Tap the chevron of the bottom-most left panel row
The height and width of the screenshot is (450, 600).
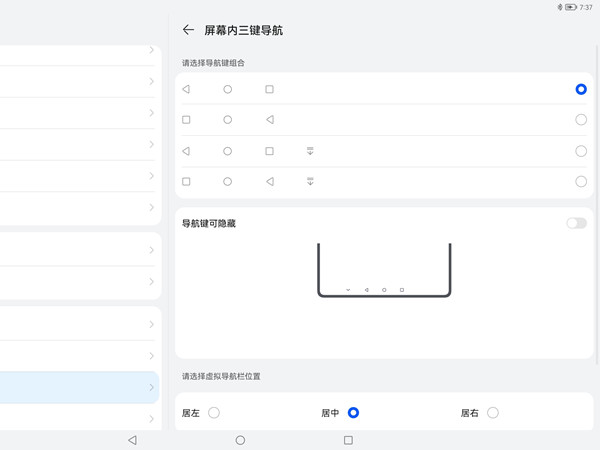(152, 419)
